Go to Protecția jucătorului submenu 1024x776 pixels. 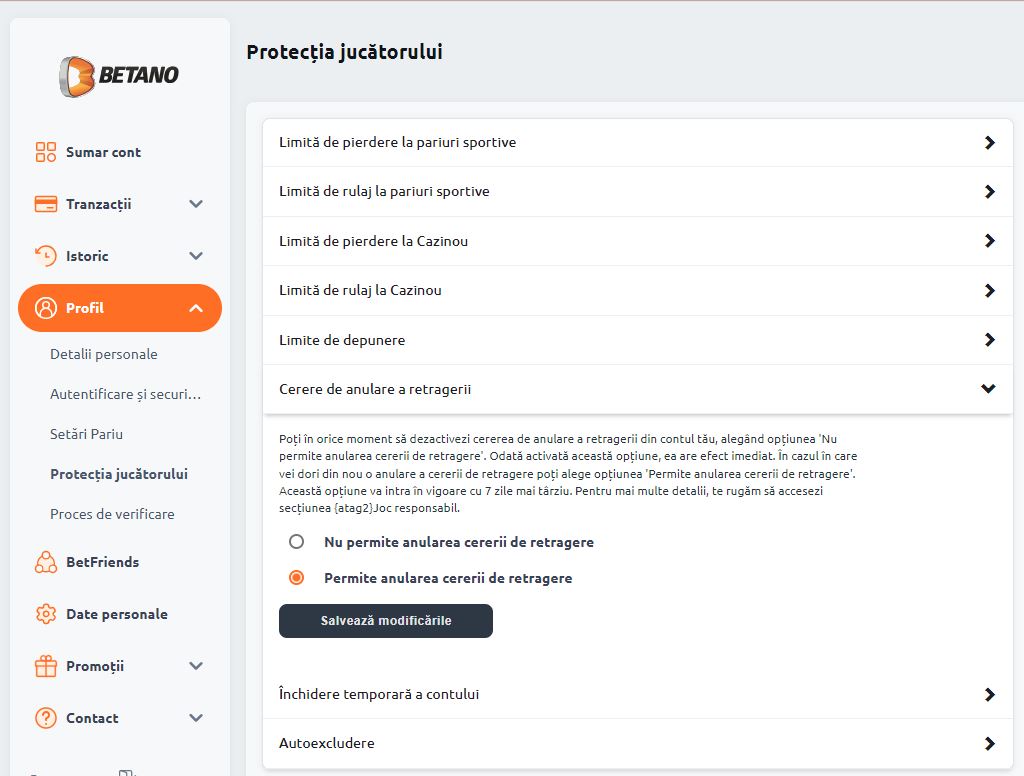coord(119,474)
